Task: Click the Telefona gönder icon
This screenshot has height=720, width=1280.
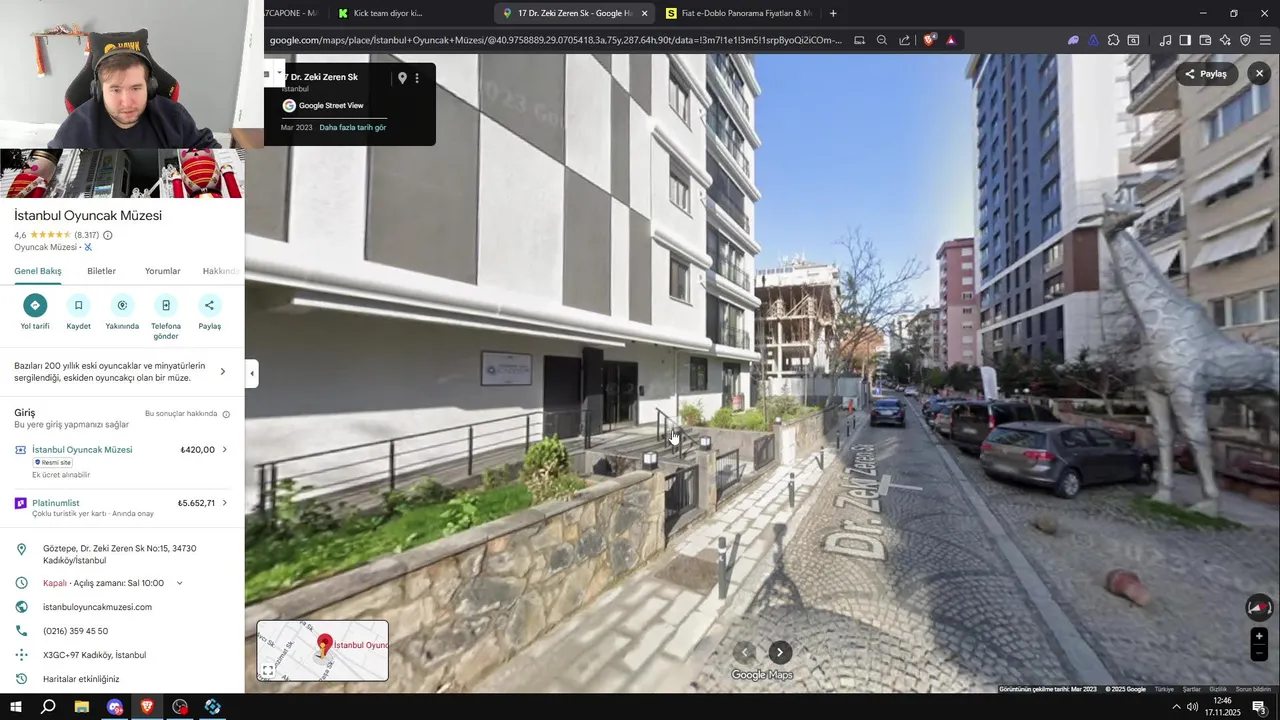Action: (166, 305)
